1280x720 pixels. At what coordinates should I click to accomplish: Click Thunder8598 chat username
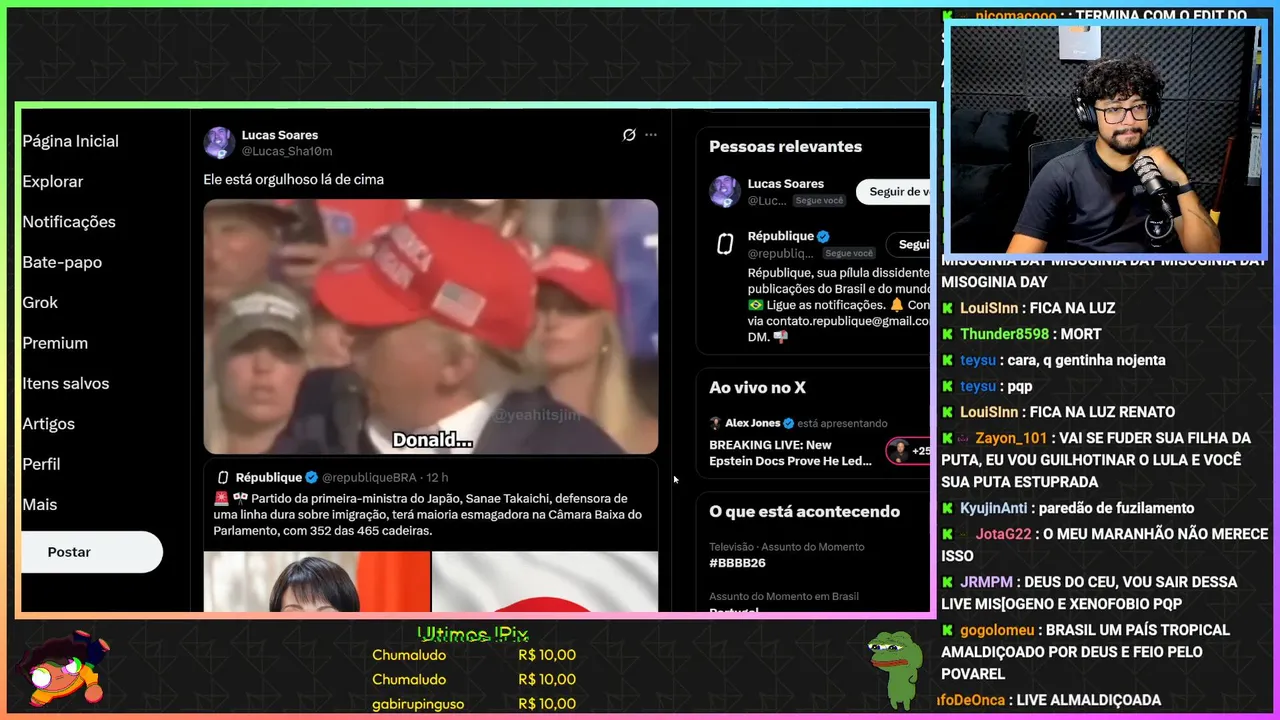pyautogui.click(x=1004, y=334)
